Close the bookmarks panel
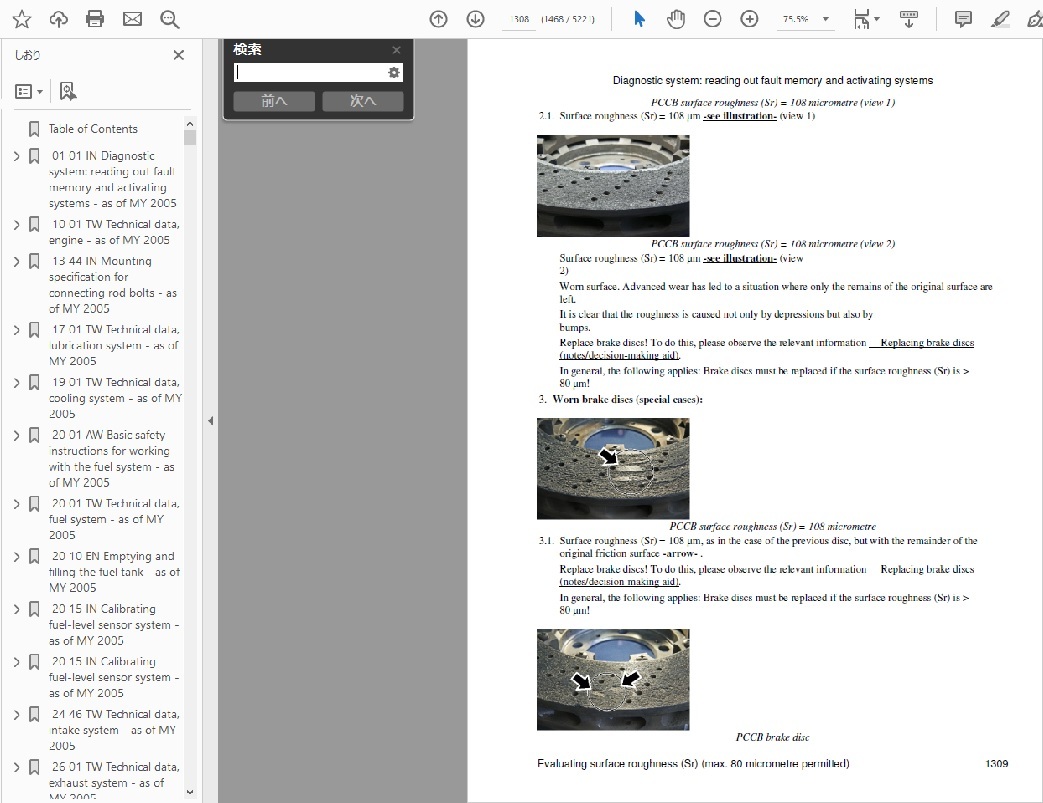 pos(178,55)
